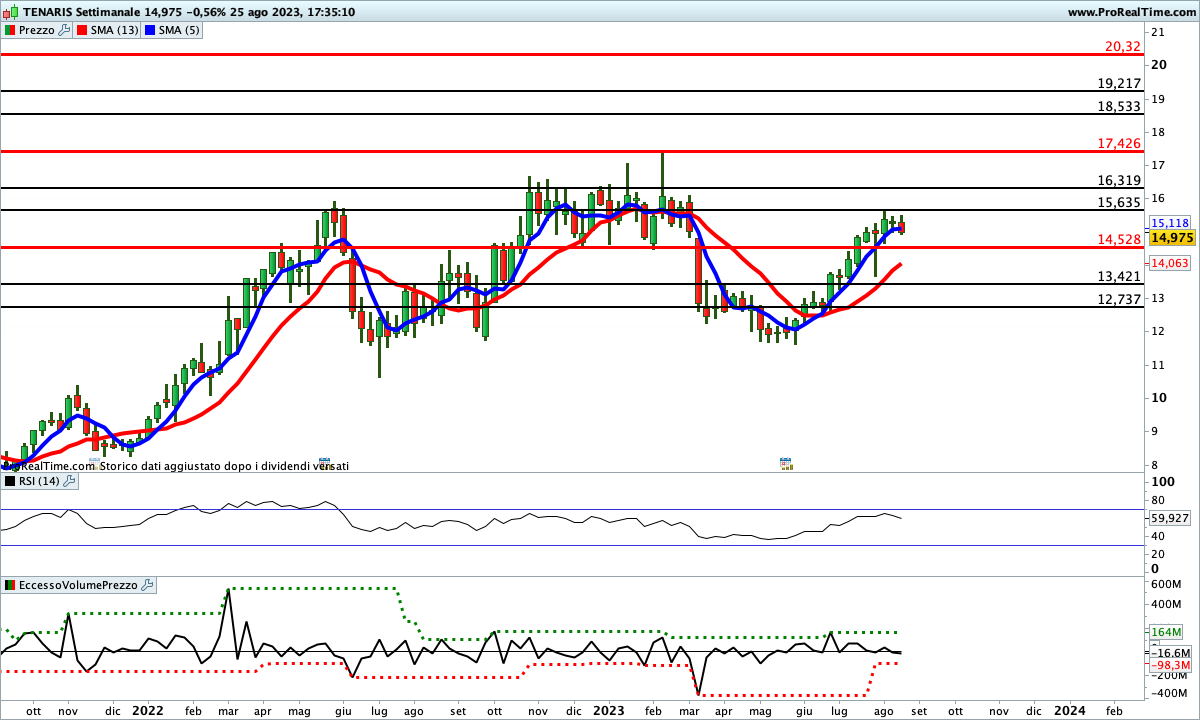Select the 14,528 red level label
1200x720 pixels.
[1119, 239]
